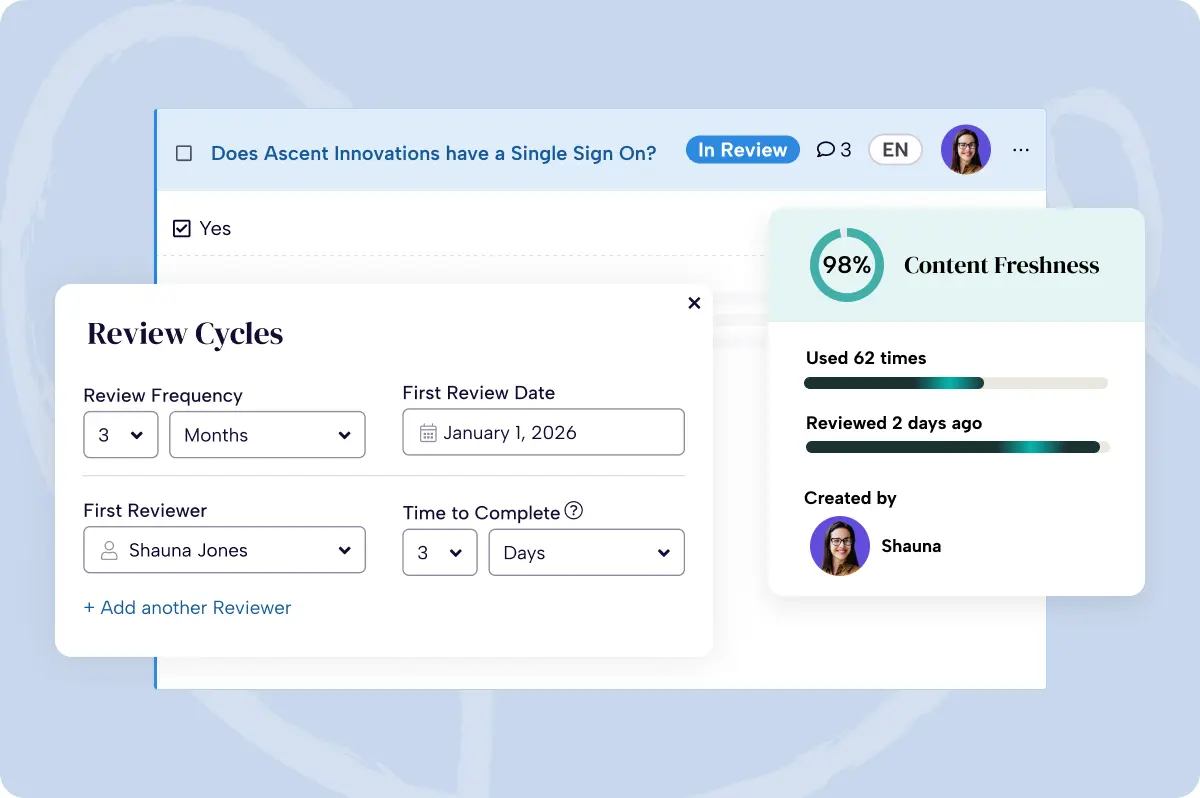Expand the Months unit dropdown
This screenshot has width=1200, height=798.
pos(267,435)
